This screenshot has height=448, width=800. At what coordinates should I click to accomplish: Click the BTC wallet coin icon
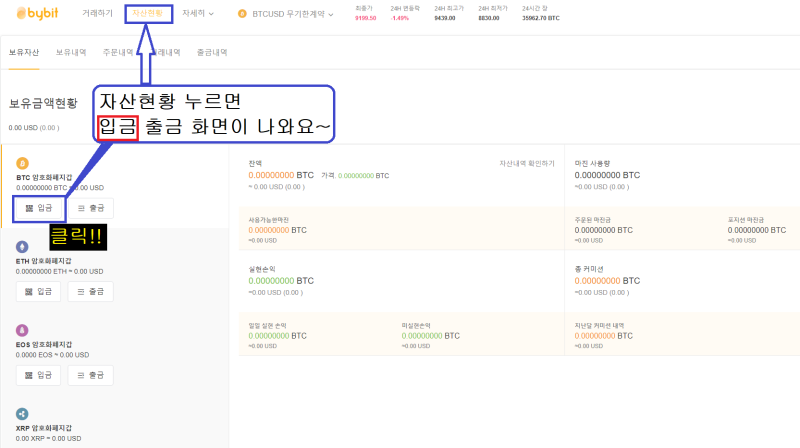click(x=22, y=163)
